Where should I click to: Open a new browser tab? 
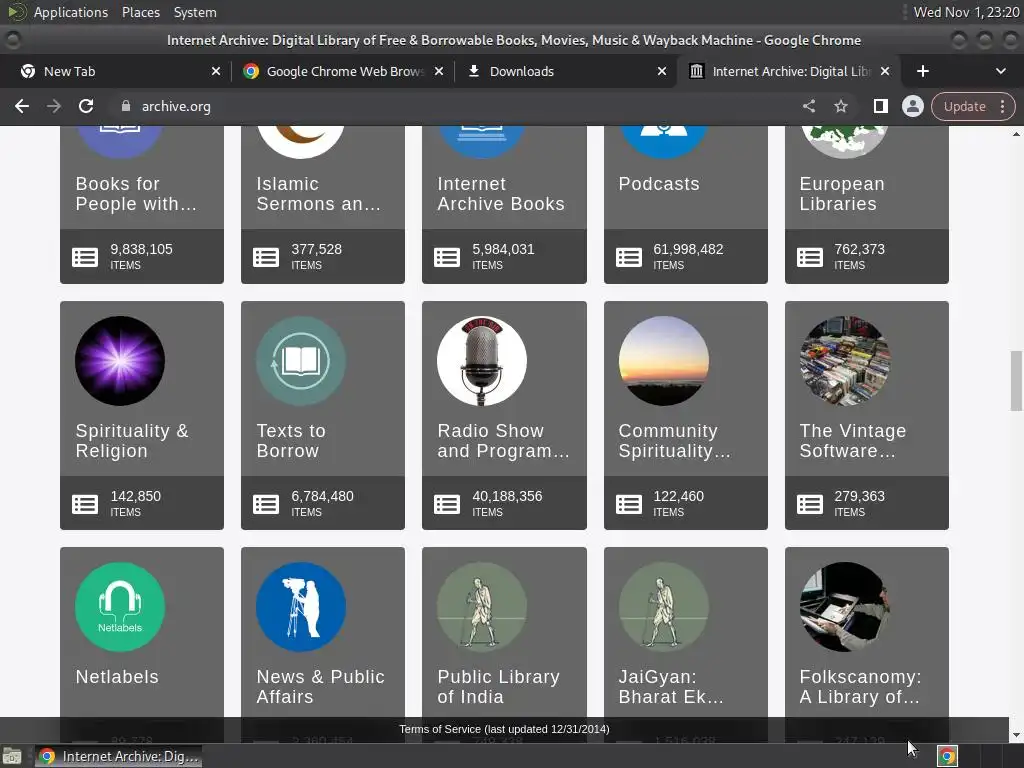(923, 71)
